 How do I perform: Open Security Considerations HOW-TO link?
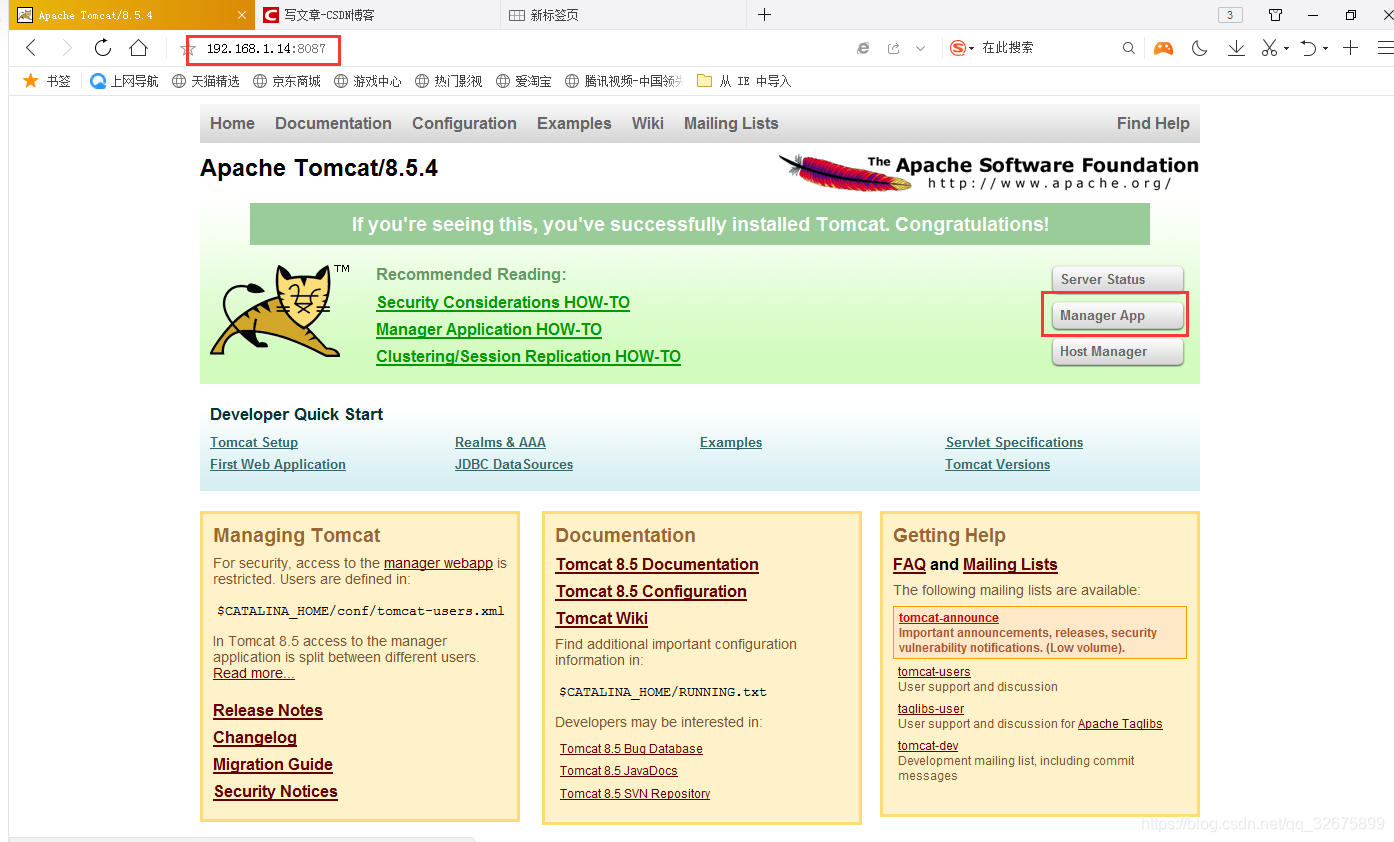coord(503,302)
